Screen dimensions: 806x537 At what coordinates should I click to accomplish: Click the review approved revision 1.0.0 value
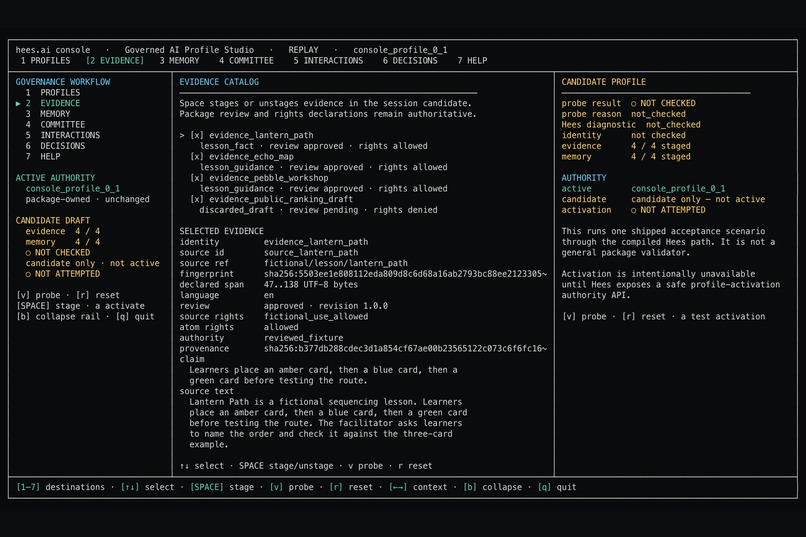[x=325, y=306]
